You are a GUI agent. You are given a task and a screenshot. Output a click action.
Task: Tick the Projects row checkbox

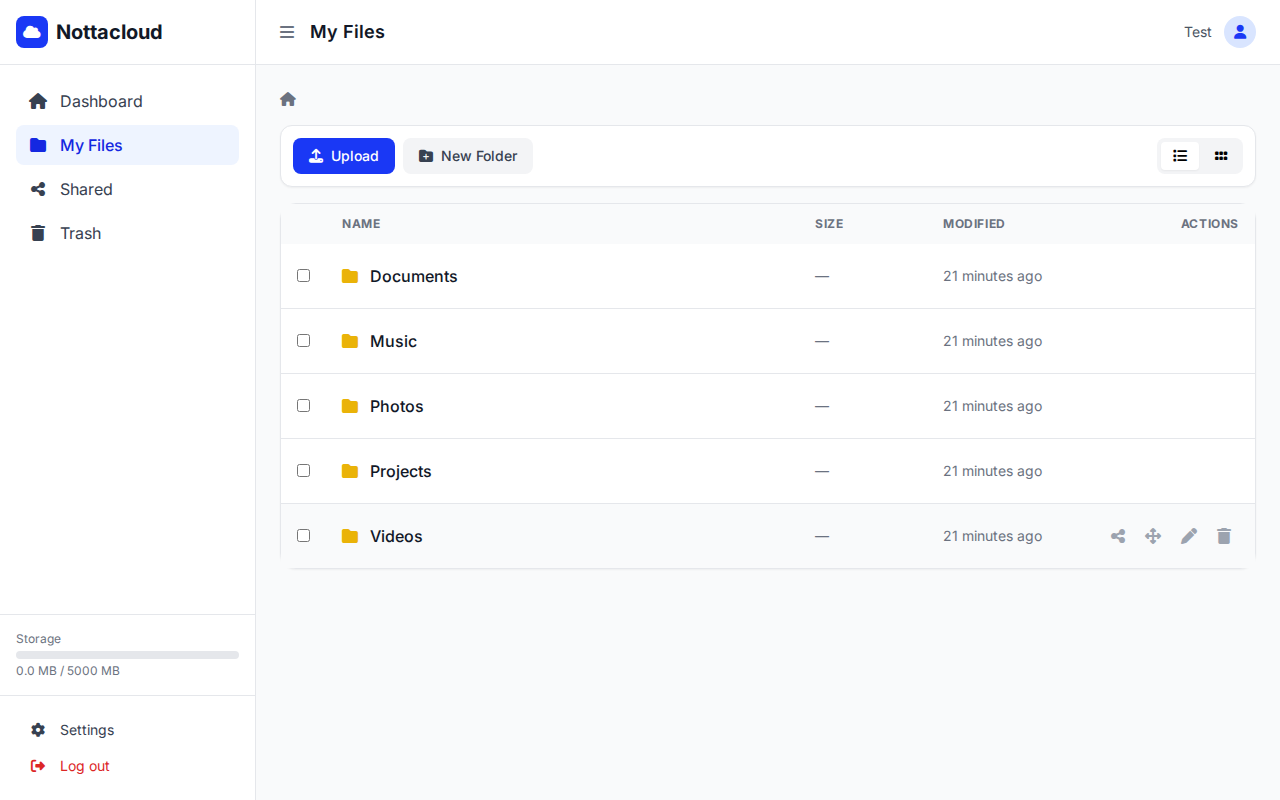(x=304, y=470)
